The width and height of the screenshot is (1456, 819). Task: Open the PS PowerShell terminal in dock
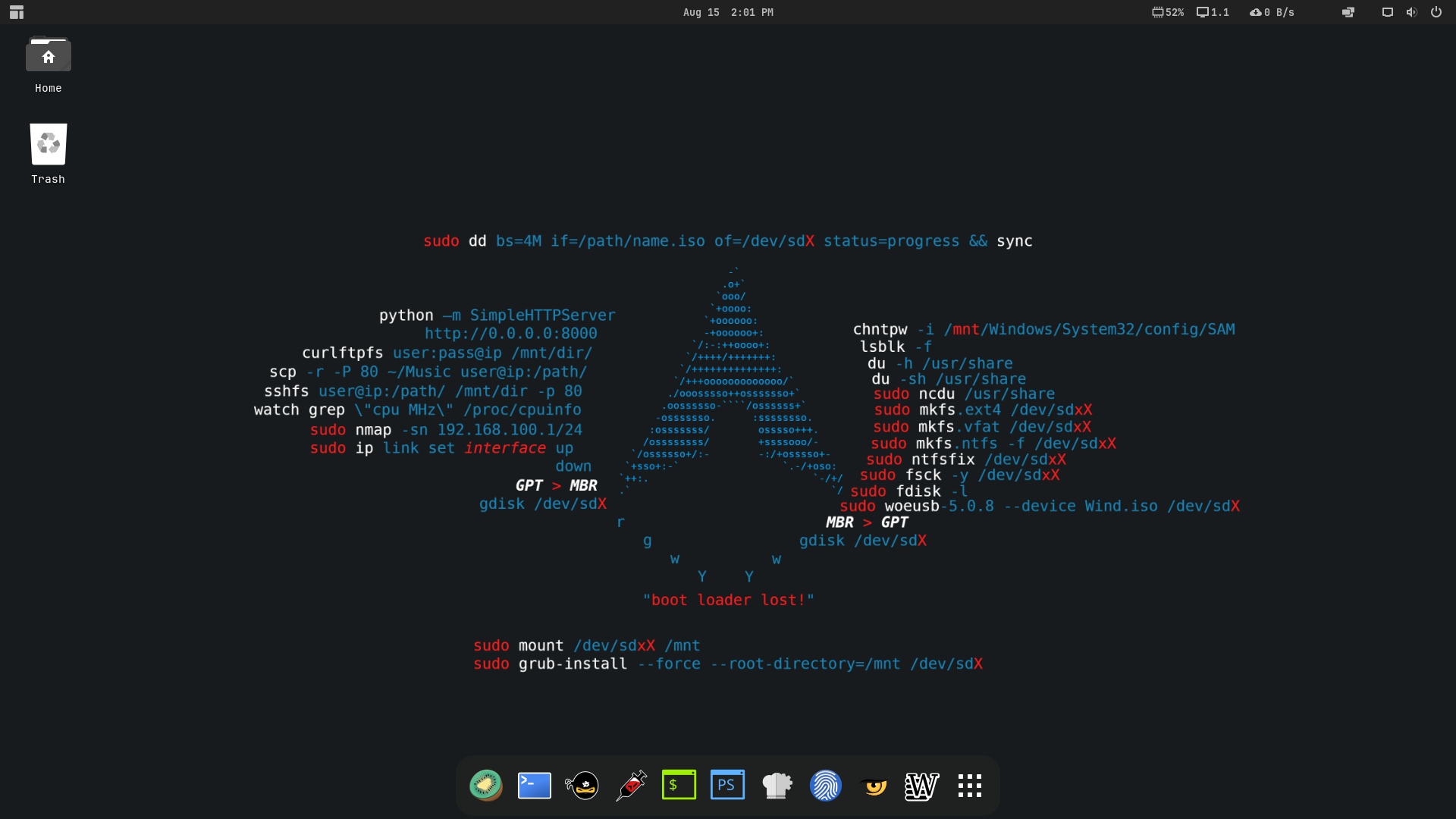click(x=728, y=785)
